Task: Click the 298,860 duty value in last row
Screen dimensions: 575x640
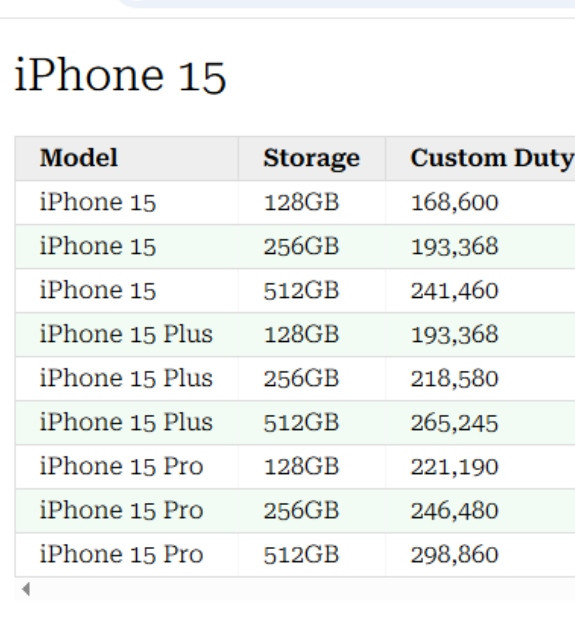Action: pos(455,555)
